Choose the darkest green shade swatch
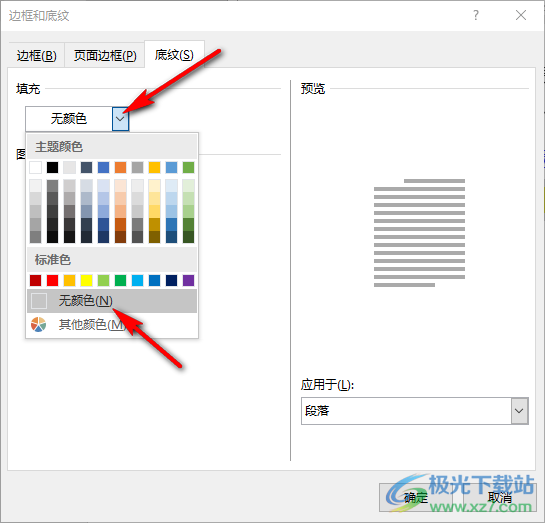545x523 pixels. tap(188, 237)
